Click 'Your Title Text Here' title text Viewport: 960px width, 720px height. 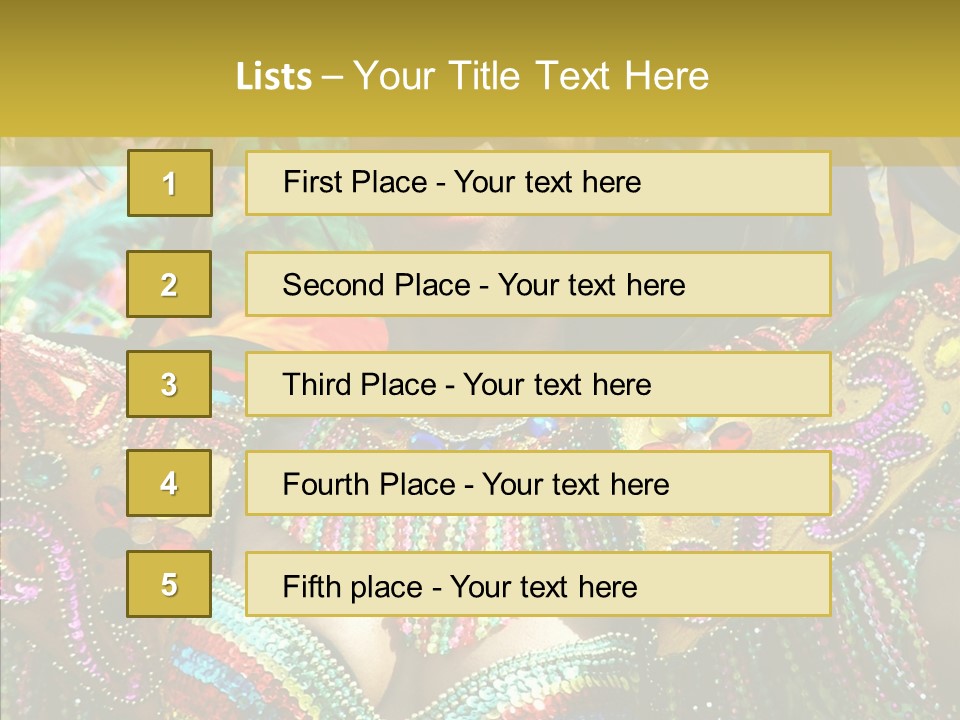coord(531,76)
